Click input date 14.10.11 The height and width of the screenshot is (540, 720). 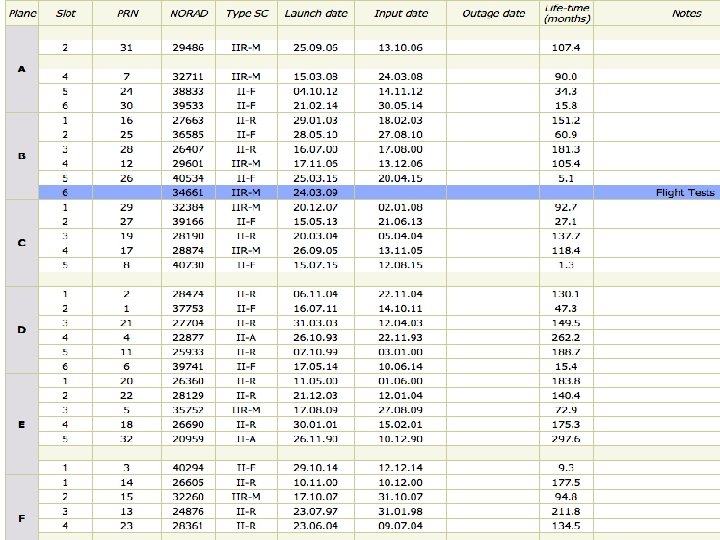pos(400,309)
